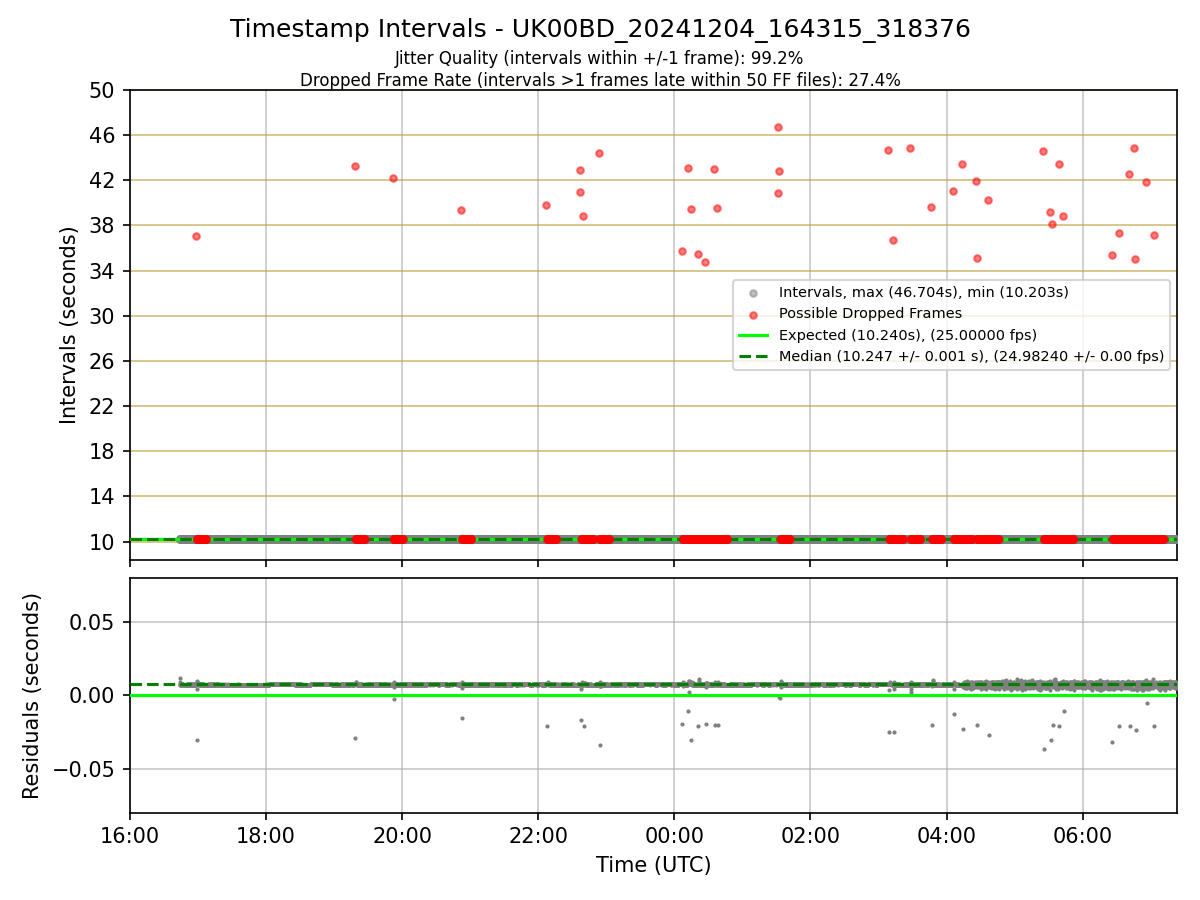Viewport: 1200px width, 900px height.
Task: Select legend entry 'Expected (10.240s), (25.00000 fps)'
Action: (x=908, y=335)
